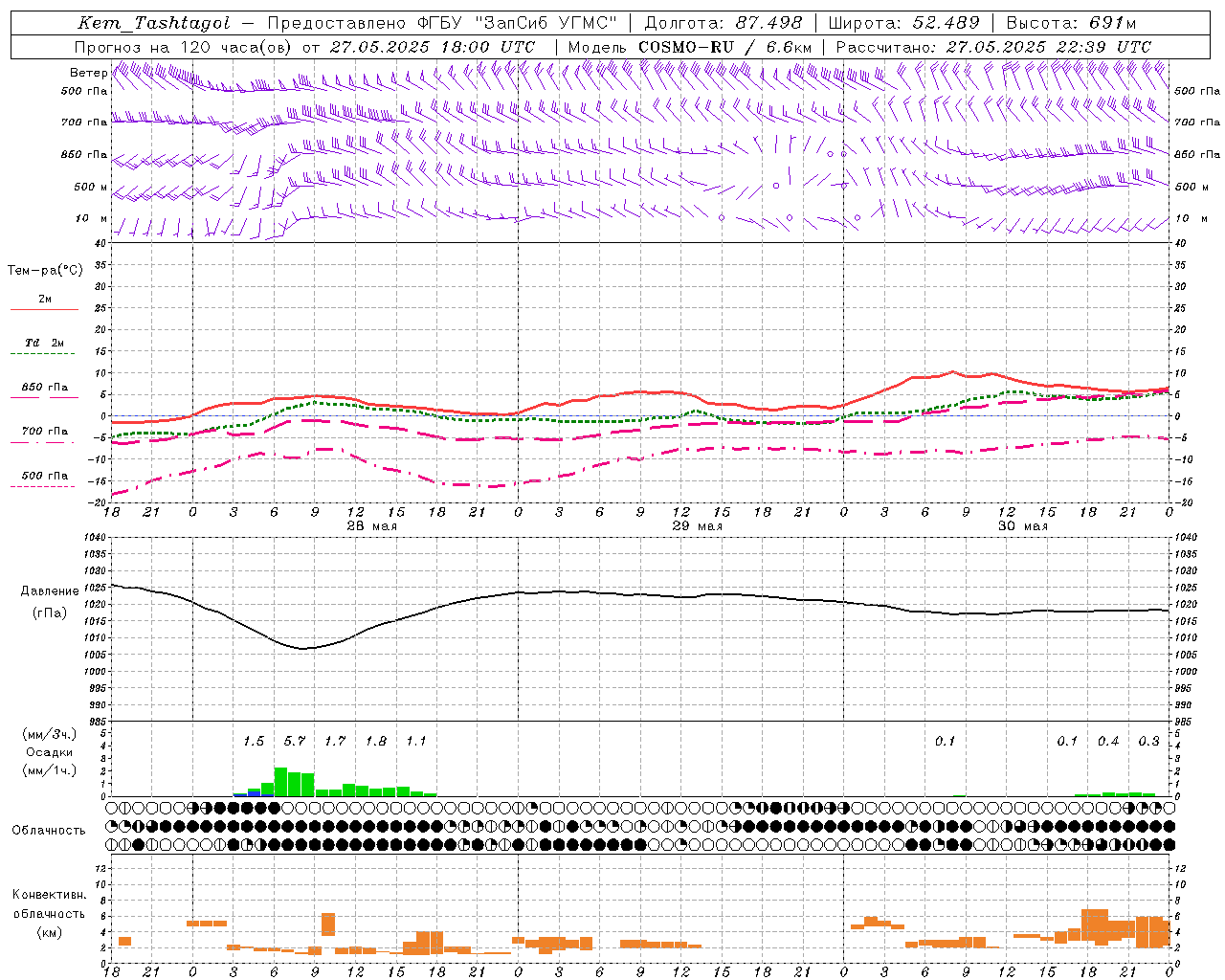Click the Осадки precipitation label

point(50,752)
